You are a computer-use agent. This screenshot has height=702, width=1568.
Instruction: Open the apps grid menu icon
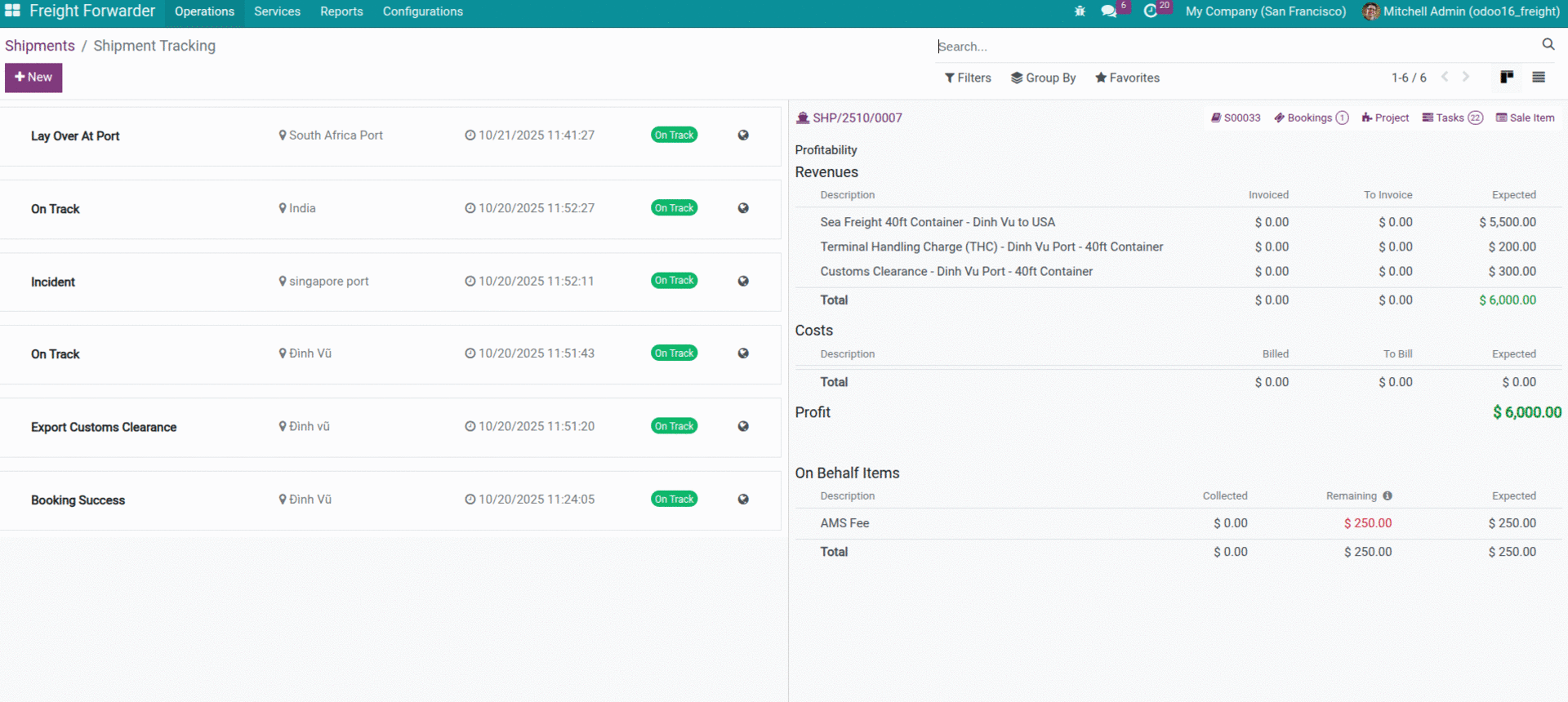click(12, 11)
